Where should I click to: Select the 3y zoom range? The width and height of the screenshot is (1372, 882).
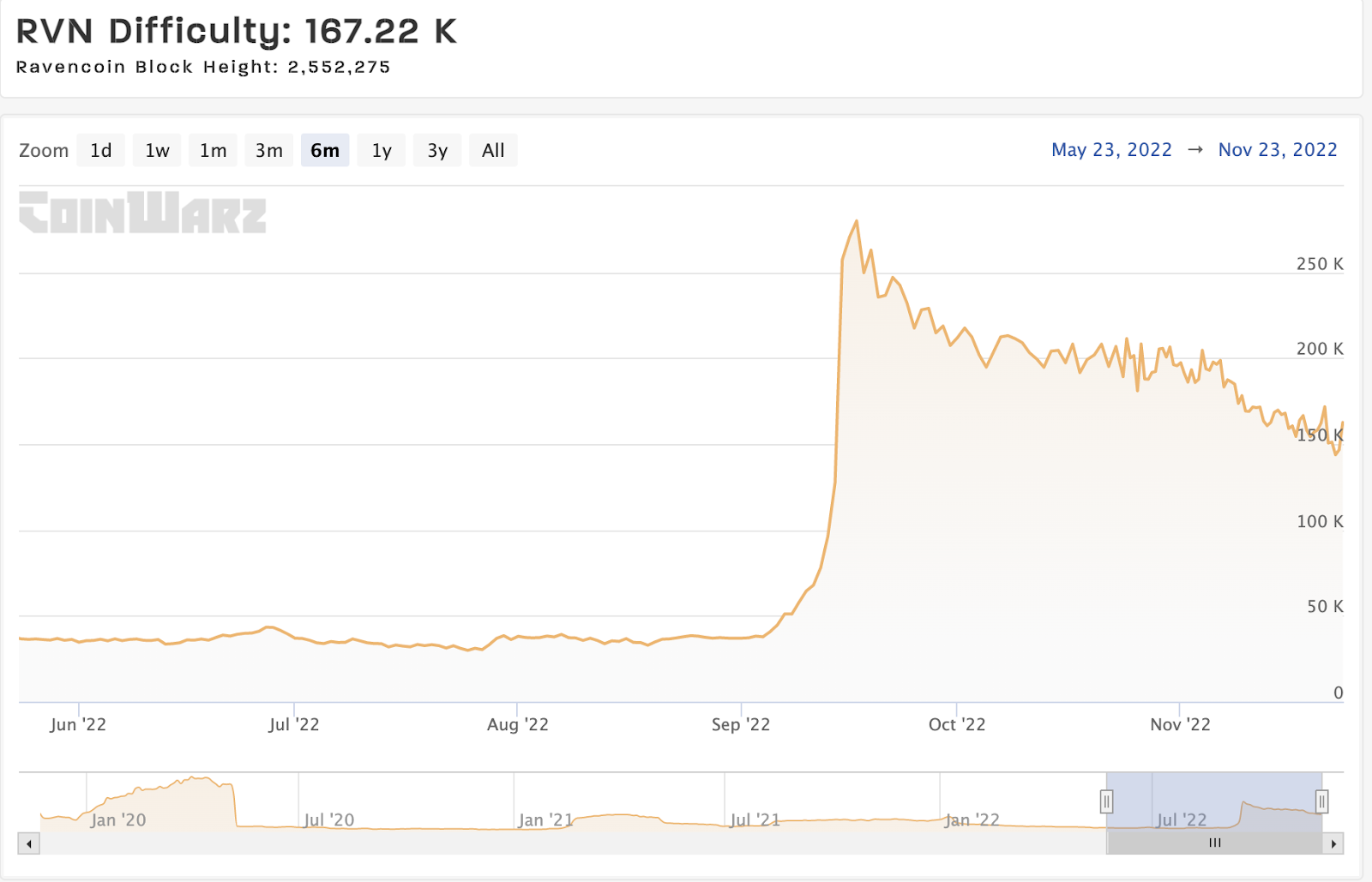click(x=437, y=150)
